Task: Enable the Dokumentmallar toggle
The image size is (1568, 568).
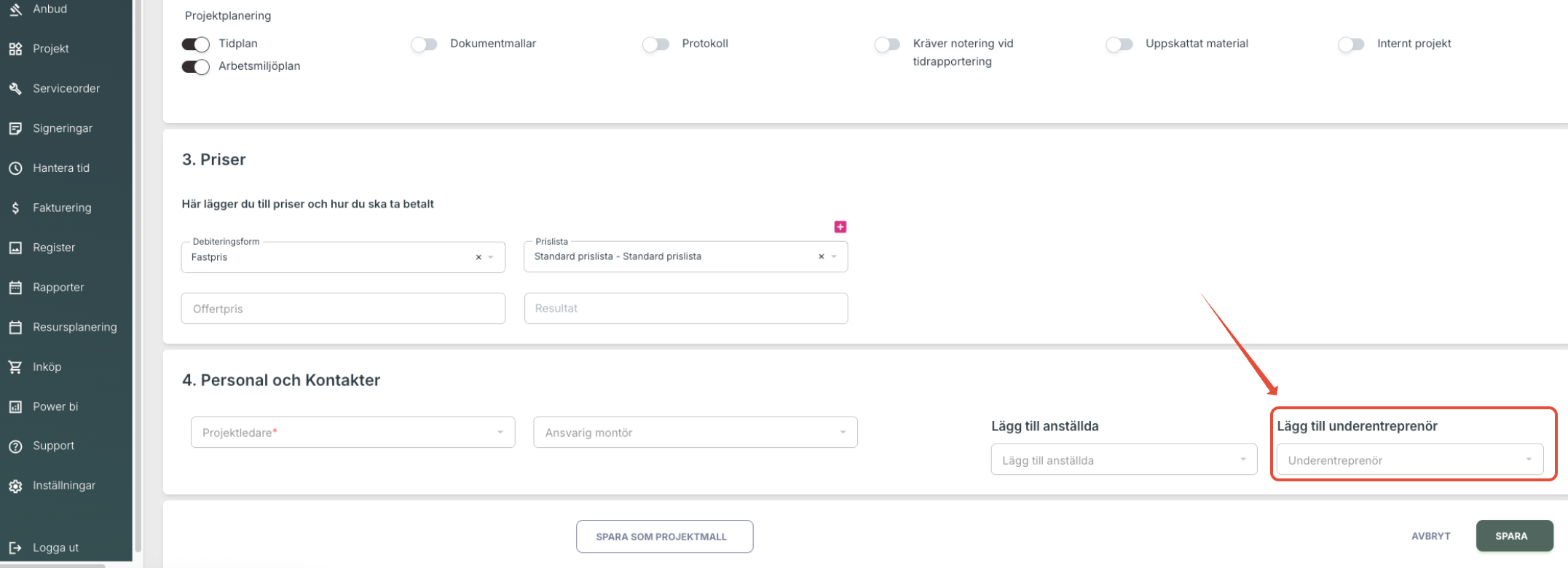Action: click(x=424, y=44)
